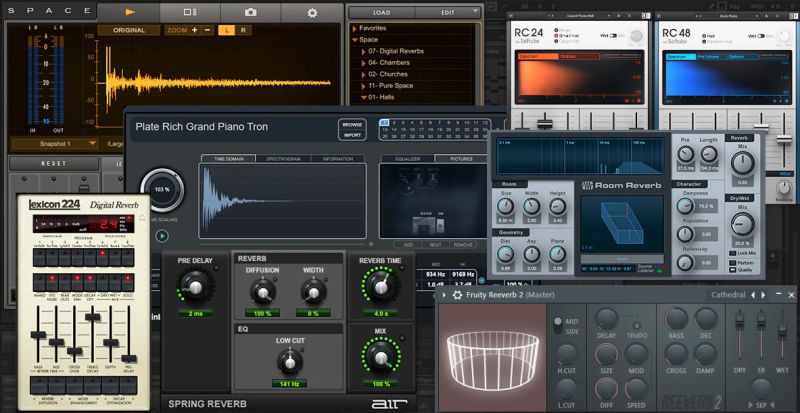The image size is (800, 413).
Task: Click the camera icon in Space toolbar
Action: (250, 12)
